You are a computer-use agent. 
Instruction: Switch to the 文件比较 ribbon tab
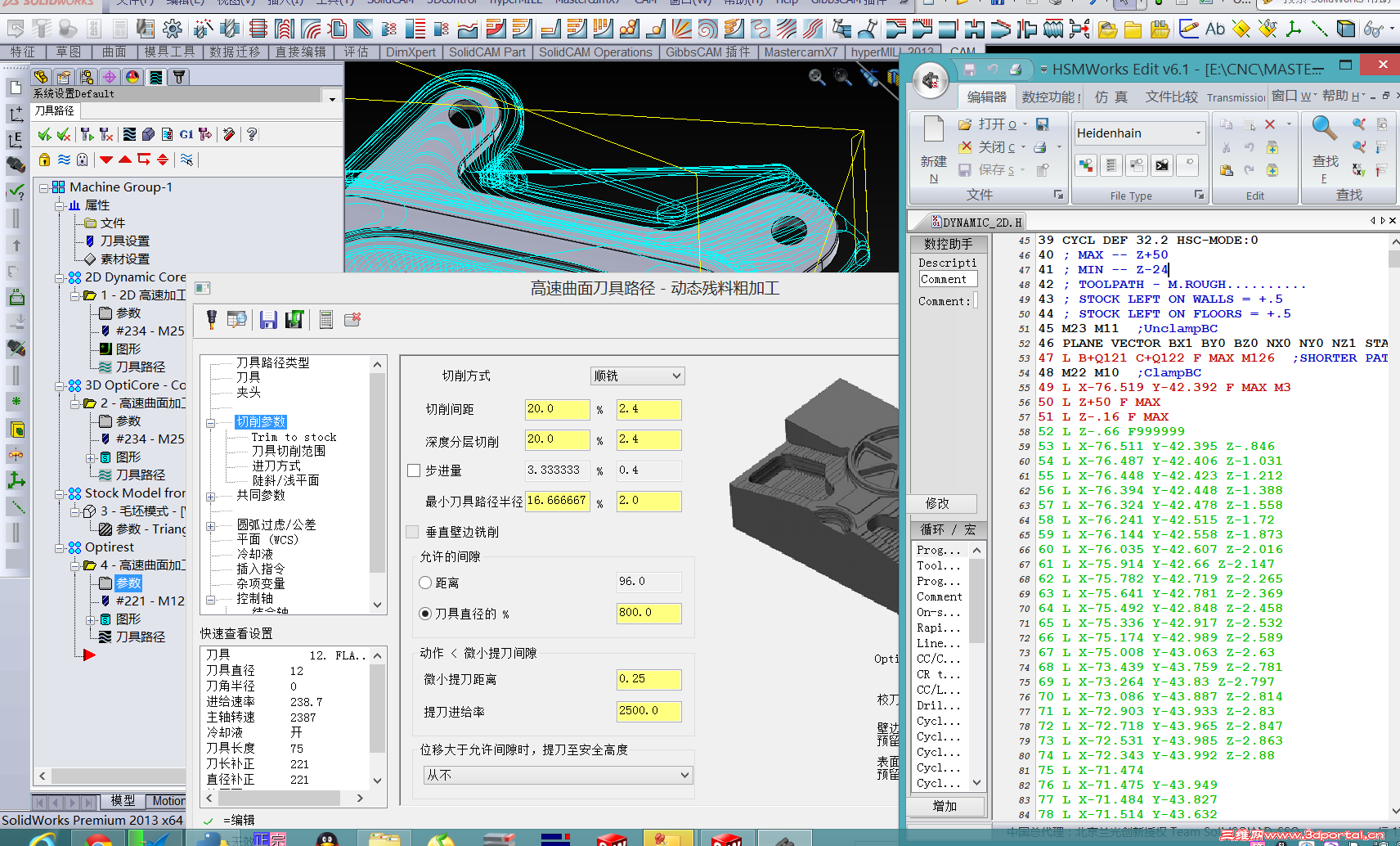pyautogui.click(x=1171, y=97)
